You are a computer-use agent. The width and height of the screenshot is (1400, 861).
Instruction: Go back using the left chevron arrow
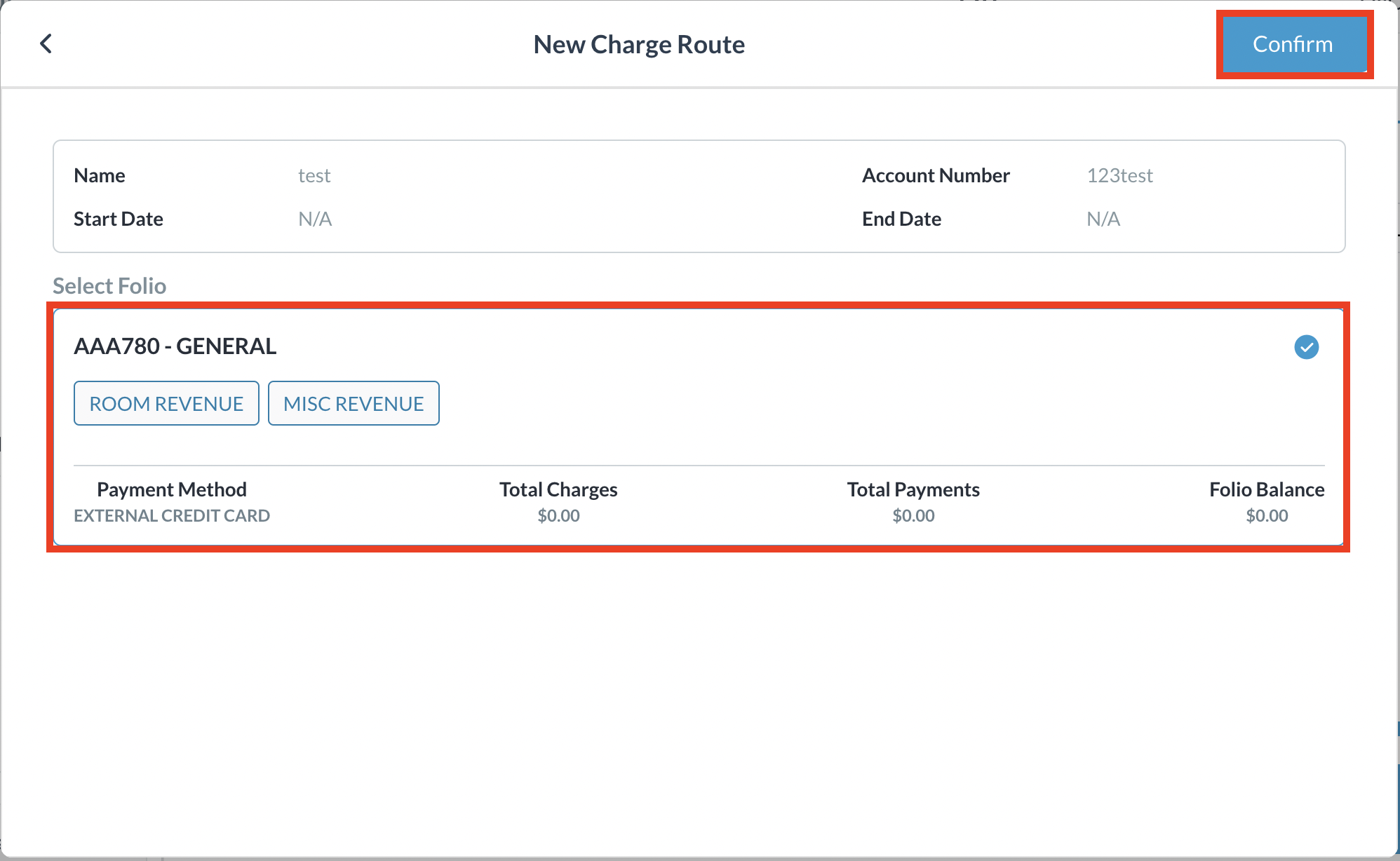46,44
